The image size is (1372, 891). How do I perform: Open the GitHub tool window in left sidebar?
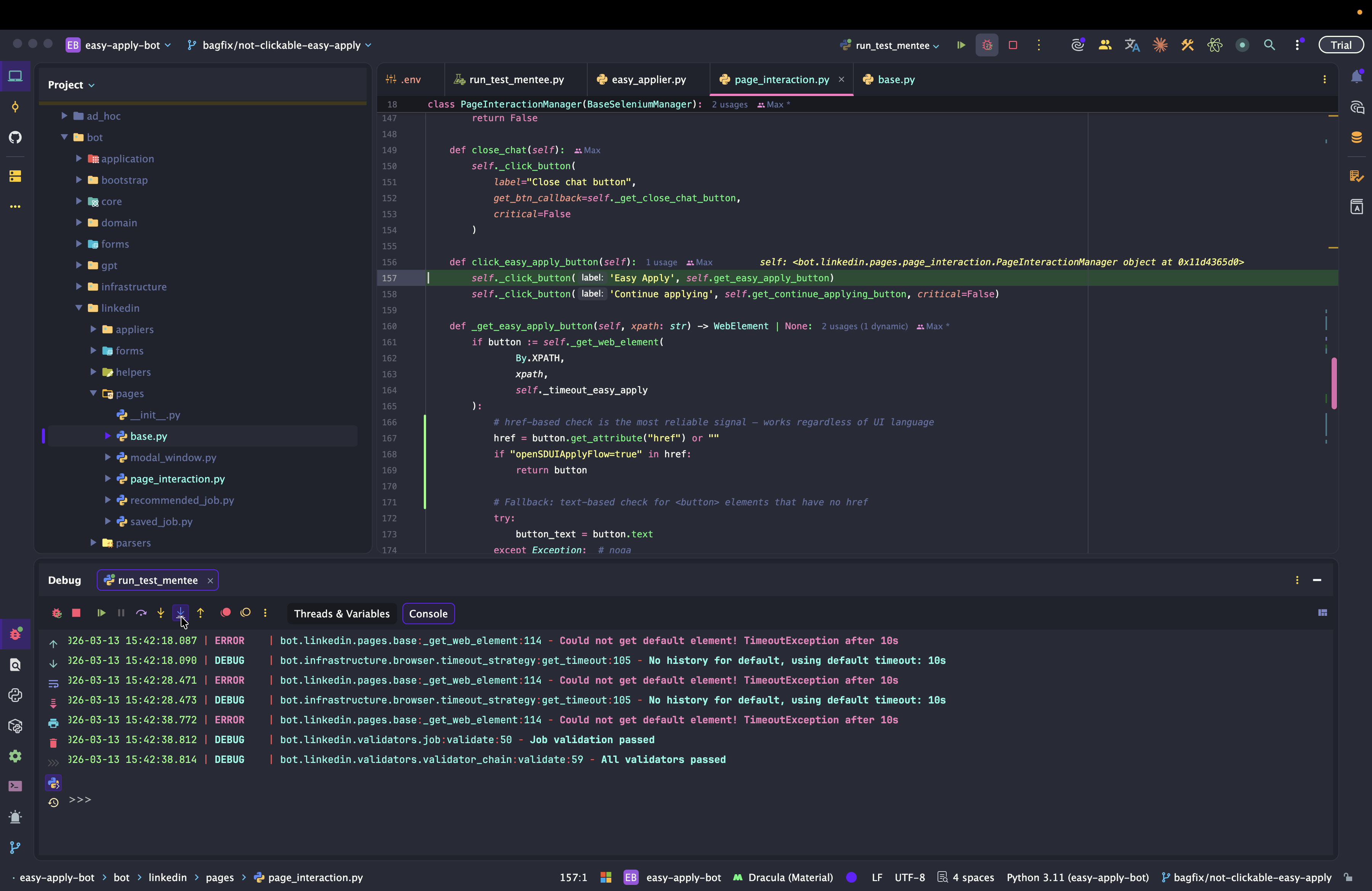(16, 137)
